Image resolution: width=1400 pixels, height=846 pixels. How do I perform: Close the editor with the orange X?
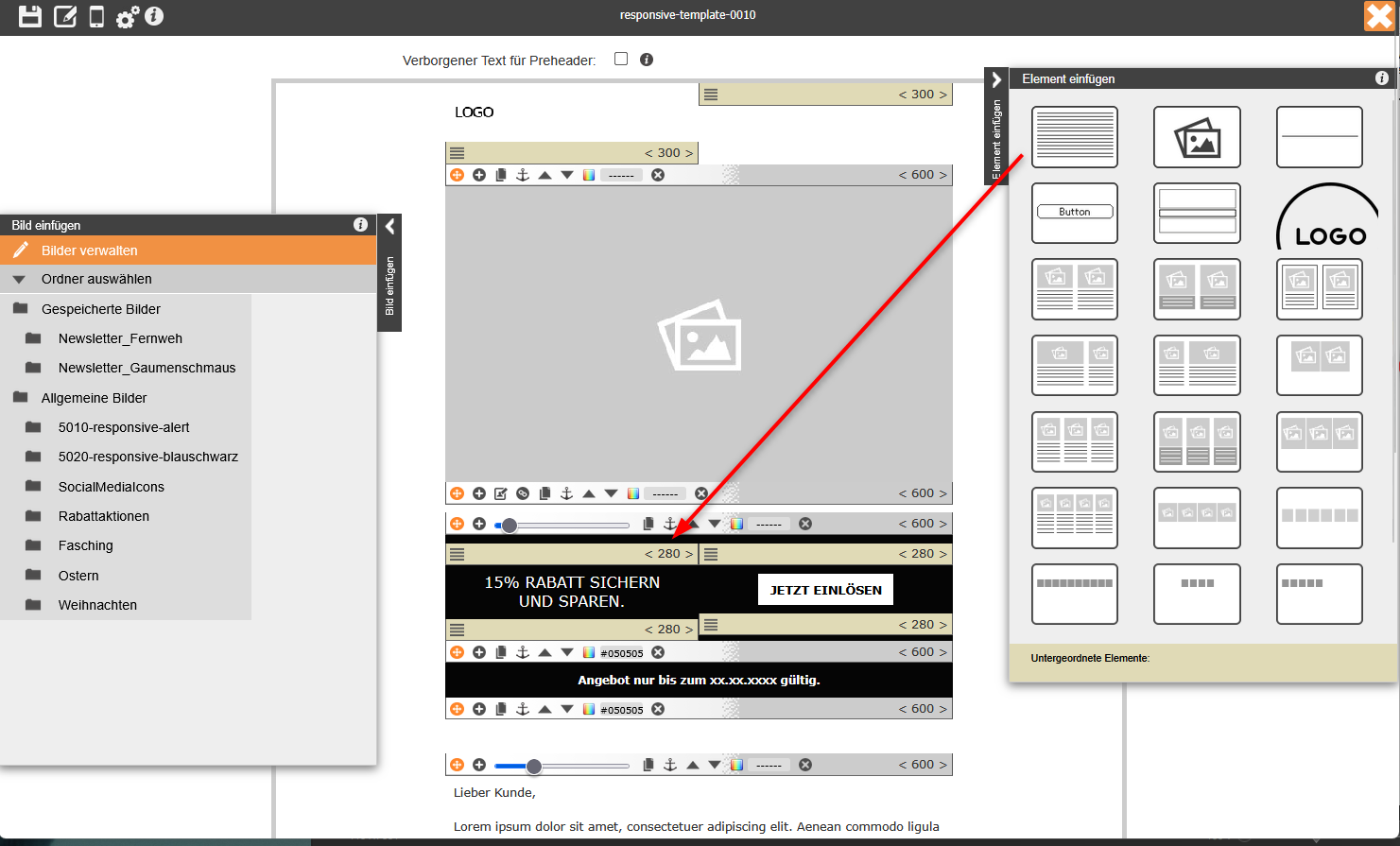point(1378,16)
